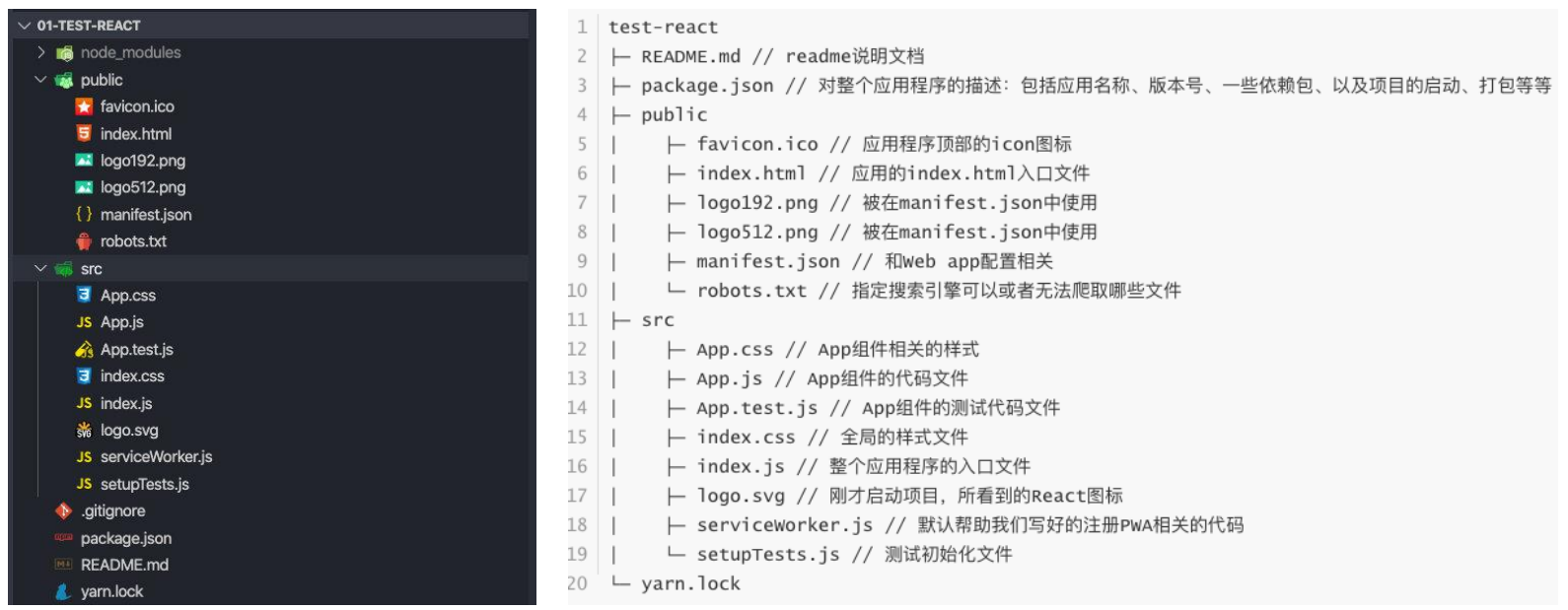Click the curly braces icon for manifest.json

click(85, 214)
